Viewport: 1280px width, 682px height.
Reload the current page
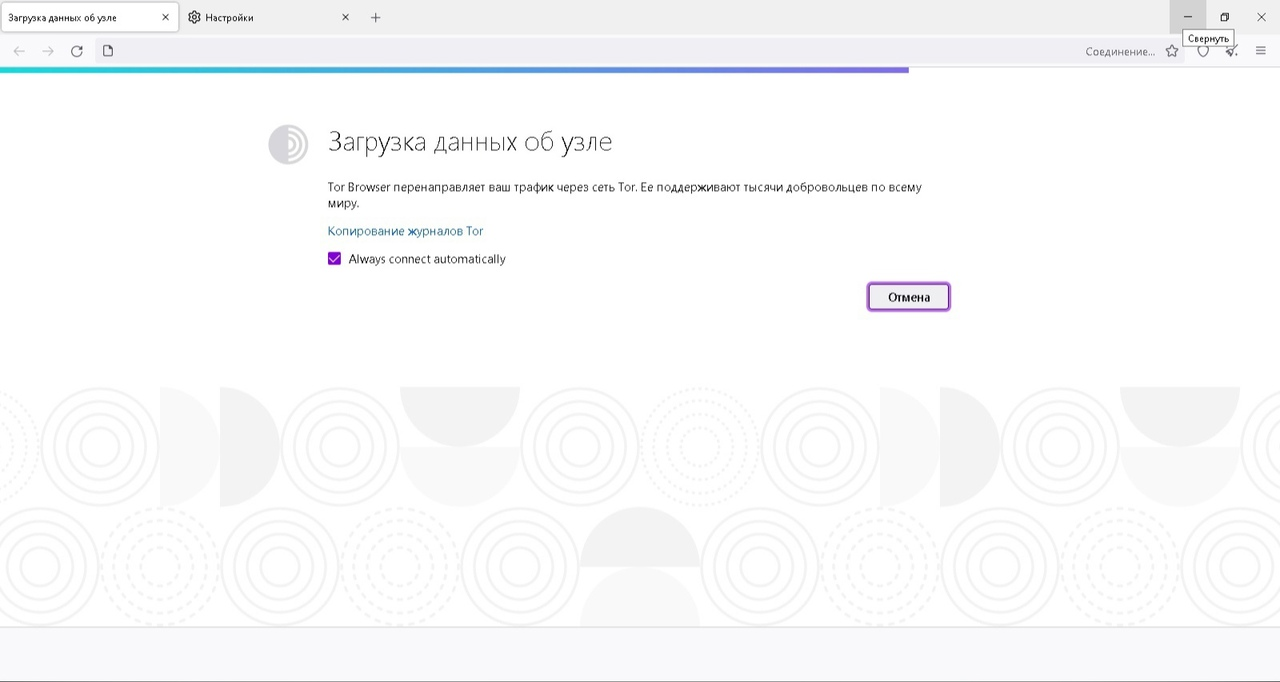point(77,51)
